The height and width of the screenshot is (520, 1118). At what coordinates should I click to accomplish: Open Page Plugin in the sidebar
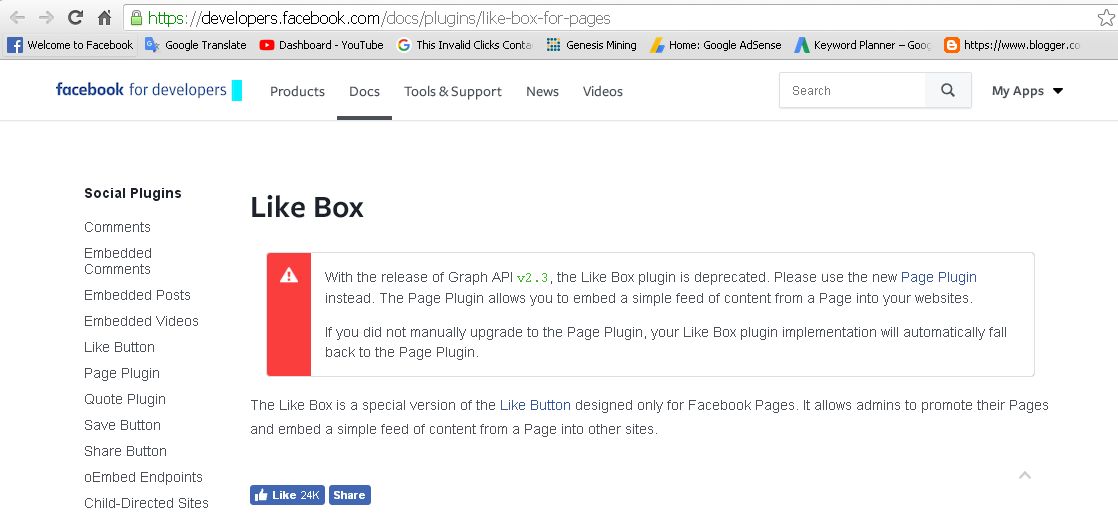122,373
